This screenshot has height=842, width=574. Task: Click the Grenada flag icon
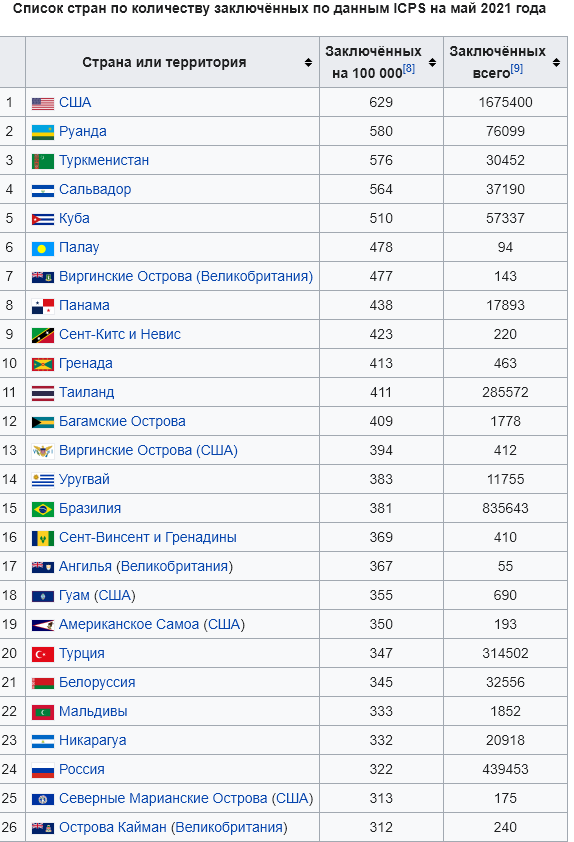click(43, 364)
